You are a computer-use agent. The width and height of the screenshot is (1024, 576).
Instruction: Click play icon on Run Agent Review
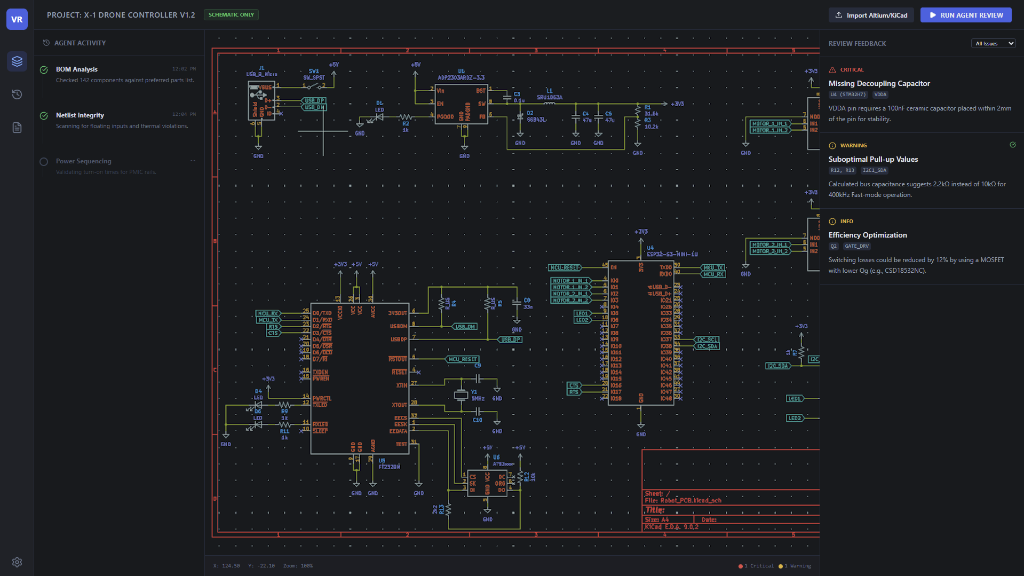point(933,15)
